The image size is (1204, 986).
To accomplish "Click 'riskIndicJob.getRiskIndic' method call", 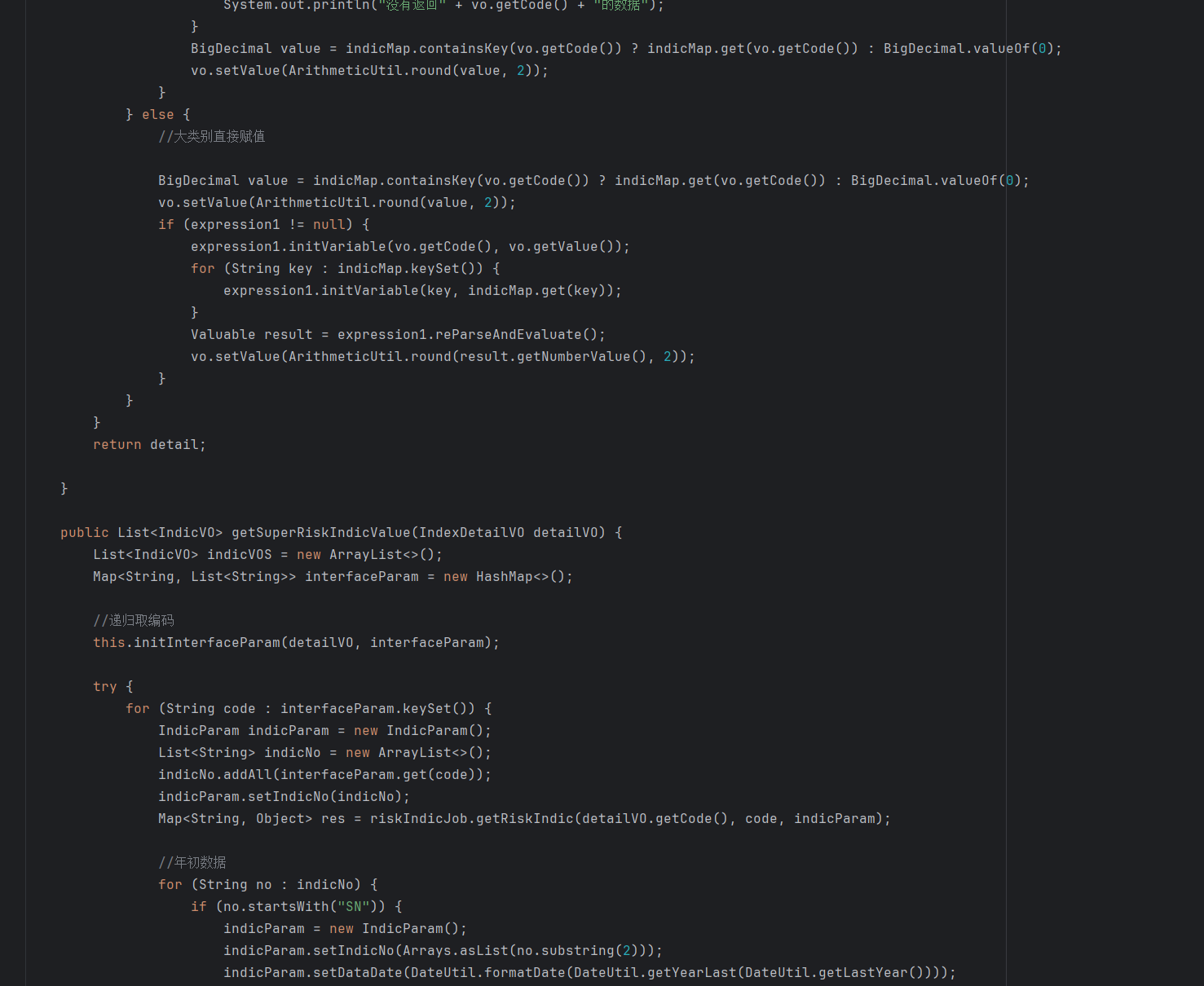I will pos(472,819).
